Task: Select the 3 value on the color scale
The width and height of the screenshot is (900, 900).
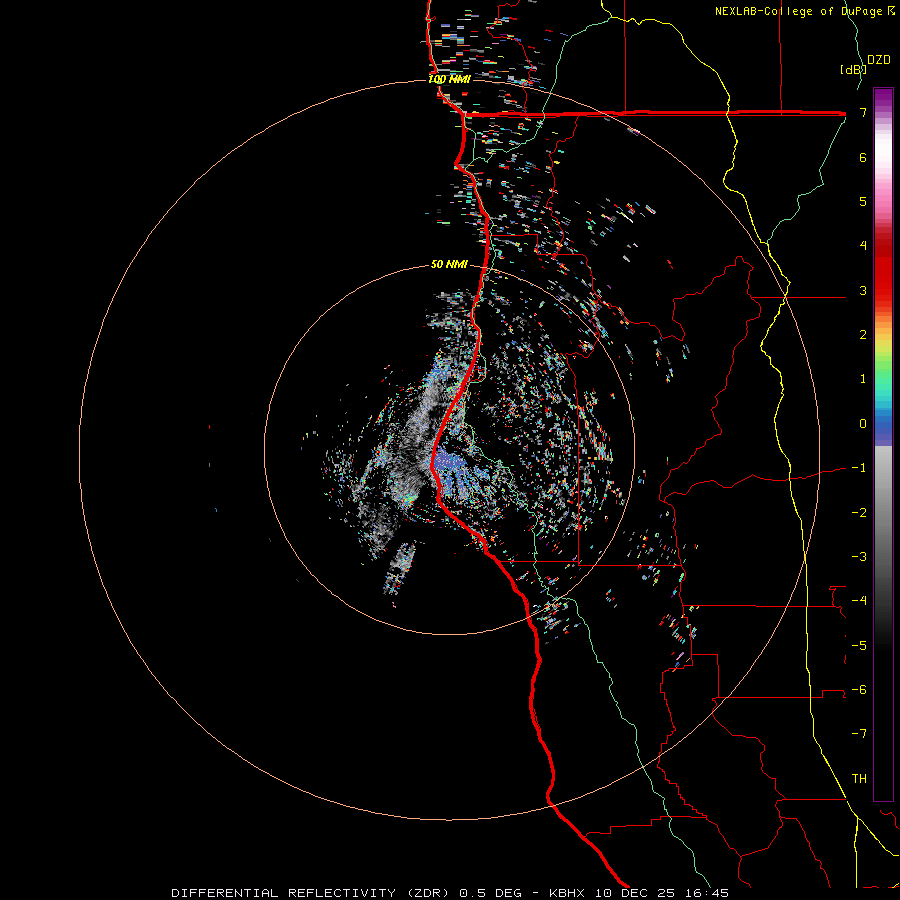Action: point(863,290)
